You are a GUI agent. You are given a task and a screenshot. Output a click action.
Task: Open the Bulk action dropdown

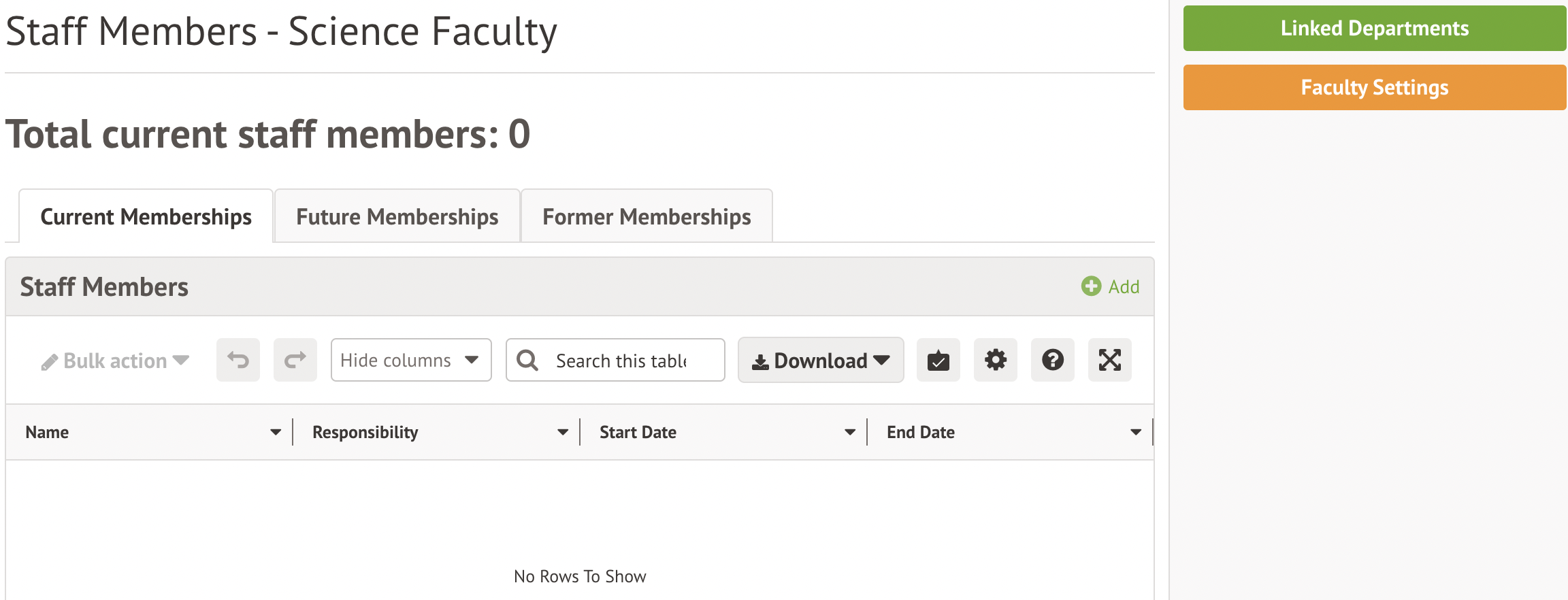(115, 361)
